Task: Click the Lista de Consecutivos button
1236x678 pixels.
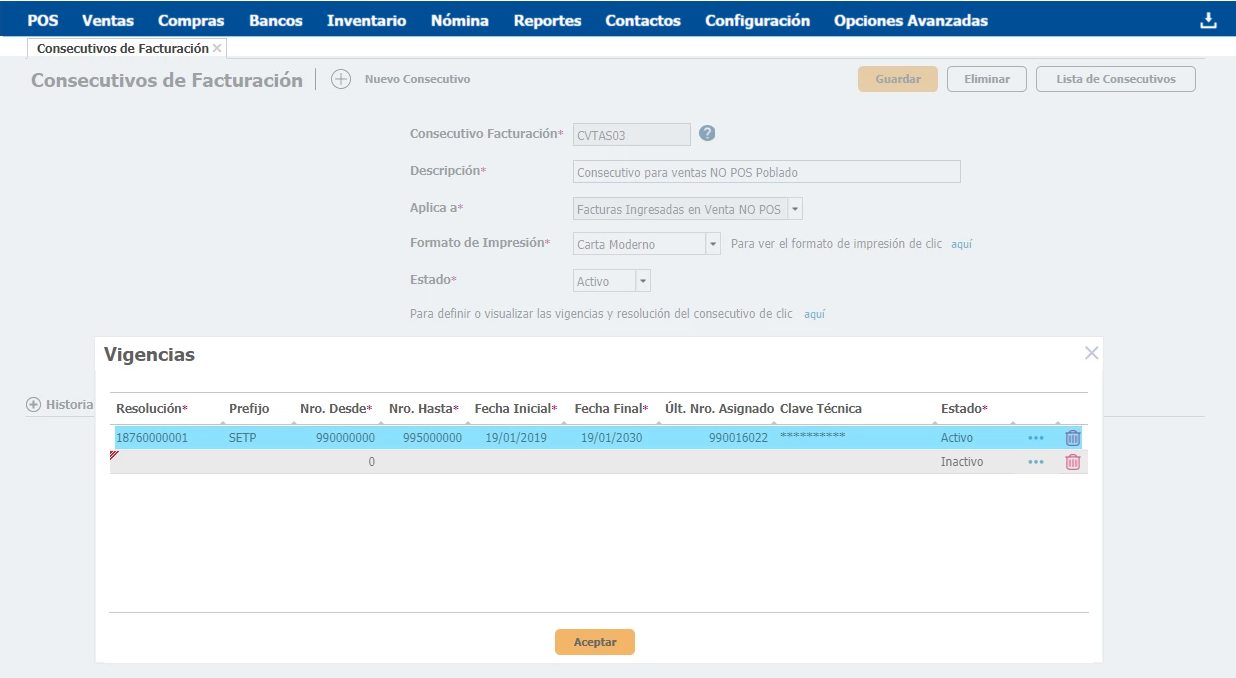Action: (1115, 79)
